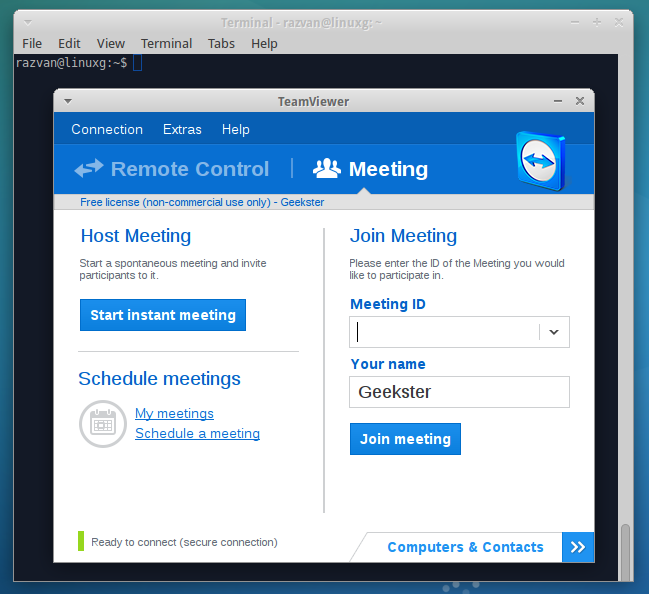Click the TeamViewer logo icon
Image resolution: width=649 pixels, height=594 pixels.
point(541,161)
